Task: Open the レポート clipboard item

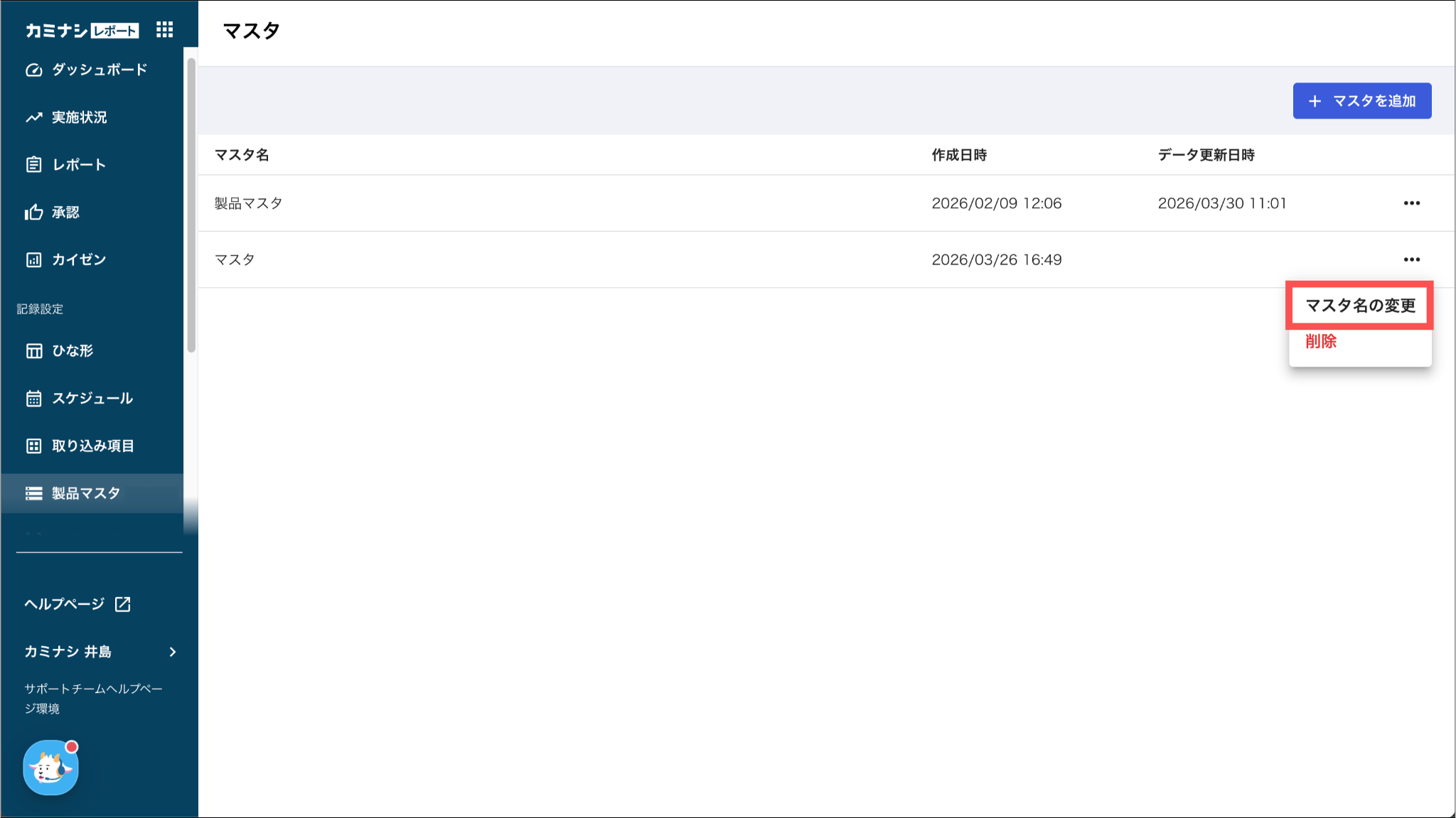Action: click(78, 165)
